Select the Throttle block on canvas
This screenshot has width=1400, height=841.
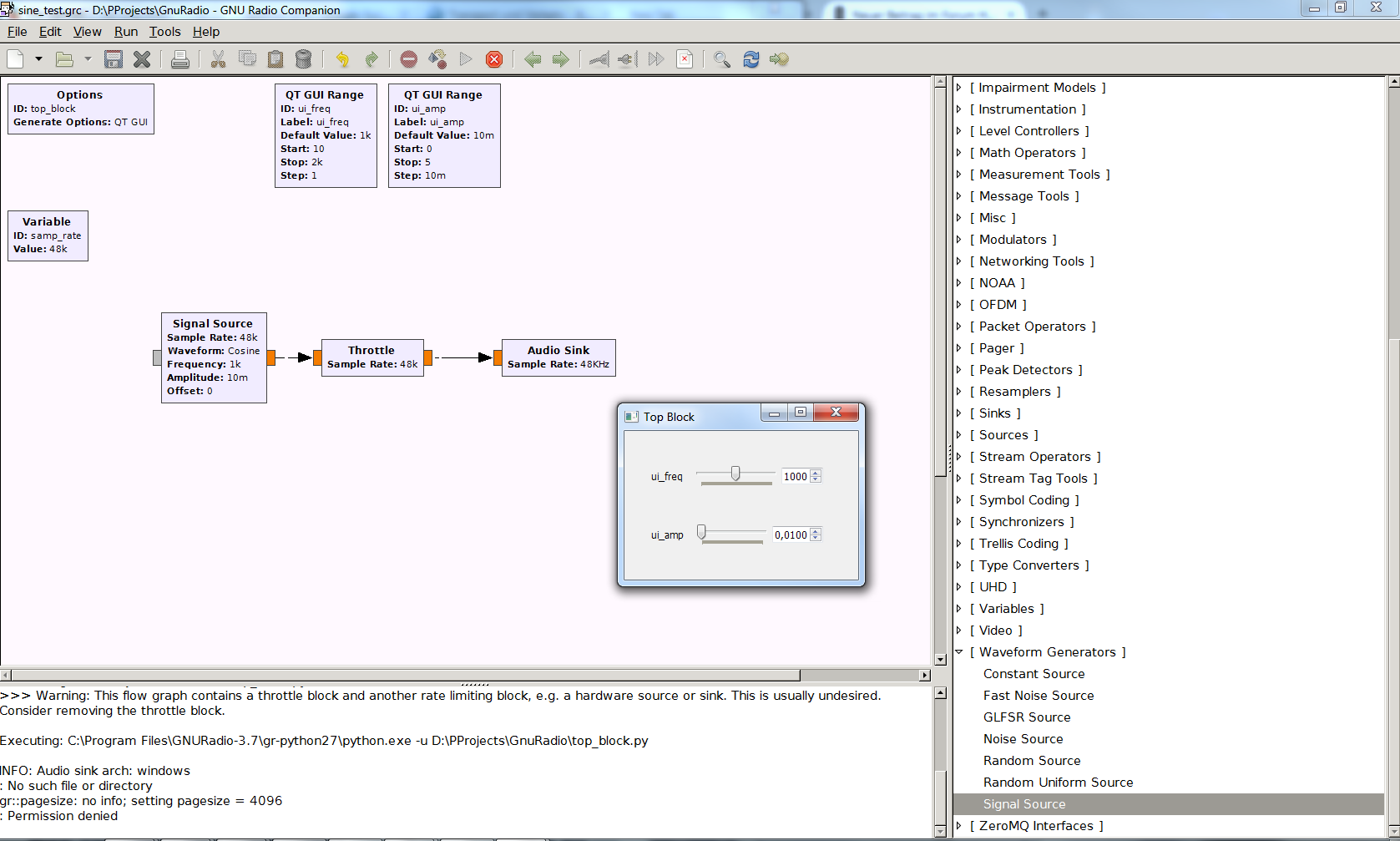[372, 357]
